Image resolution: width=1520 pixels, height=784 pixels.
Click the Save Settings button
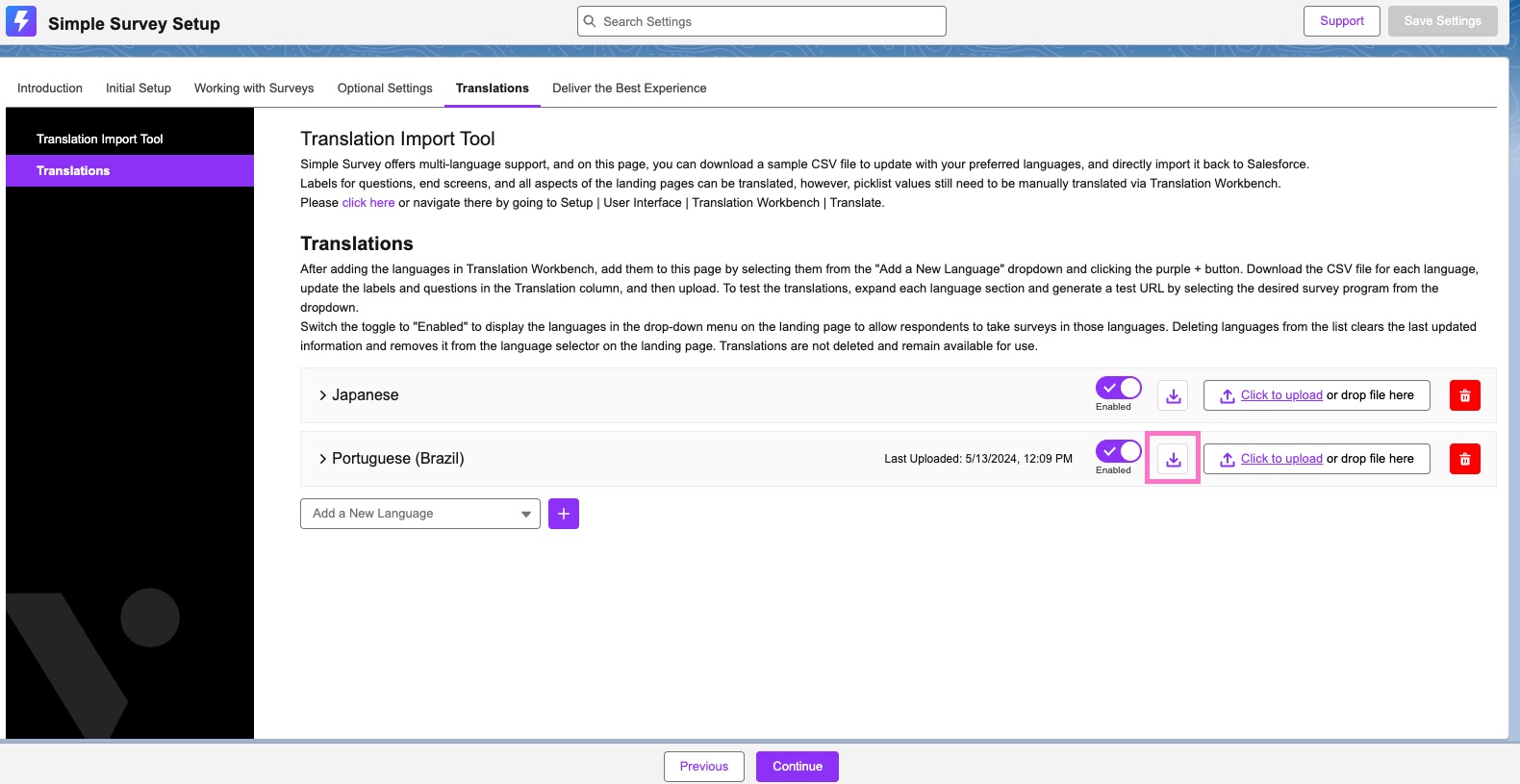[x=1443, y=21]
